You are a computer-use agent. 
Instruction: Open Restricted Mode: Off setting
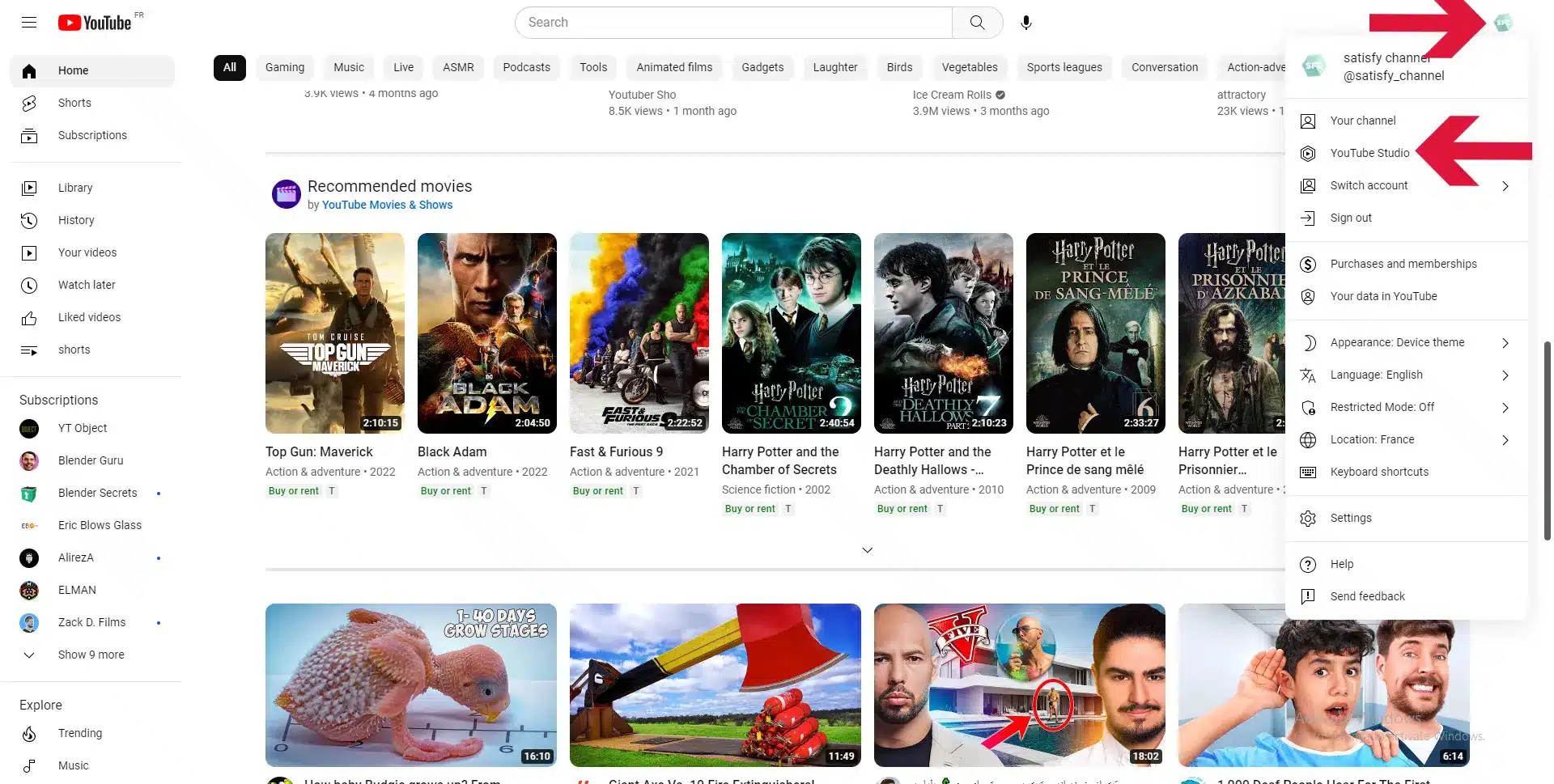coord(1382,407)
